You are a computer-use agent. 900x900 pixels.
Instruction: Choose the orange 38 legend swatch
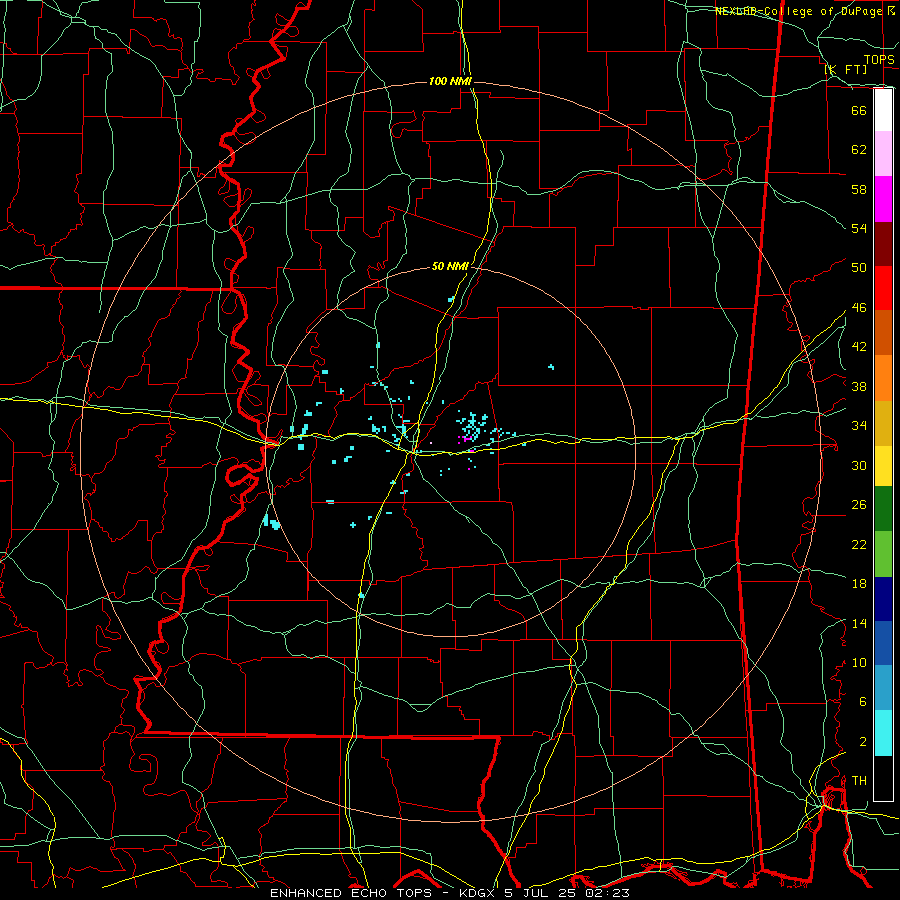tap(883, 378)
